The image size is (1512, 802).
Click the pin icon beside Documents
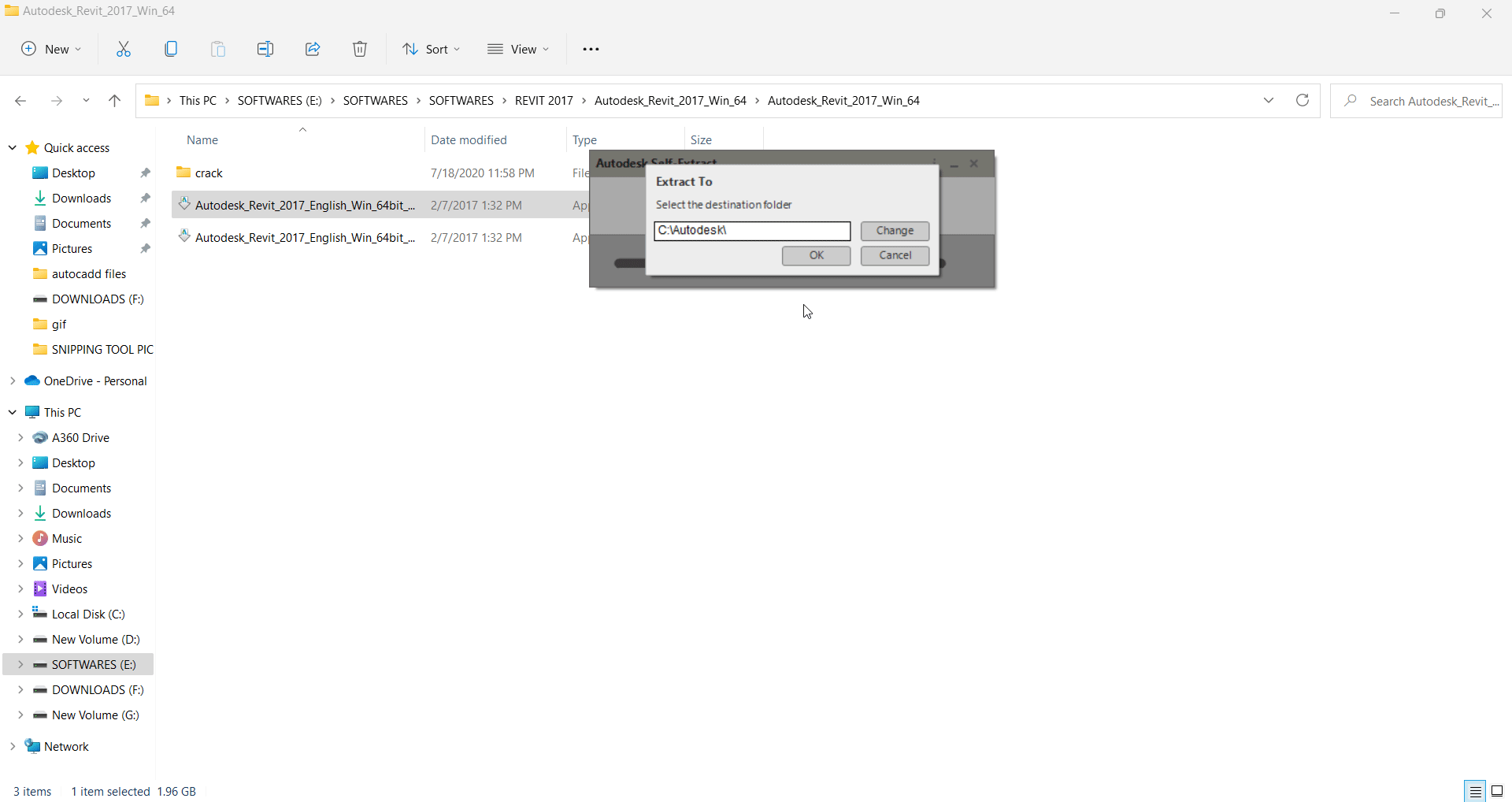coord(145,223)
